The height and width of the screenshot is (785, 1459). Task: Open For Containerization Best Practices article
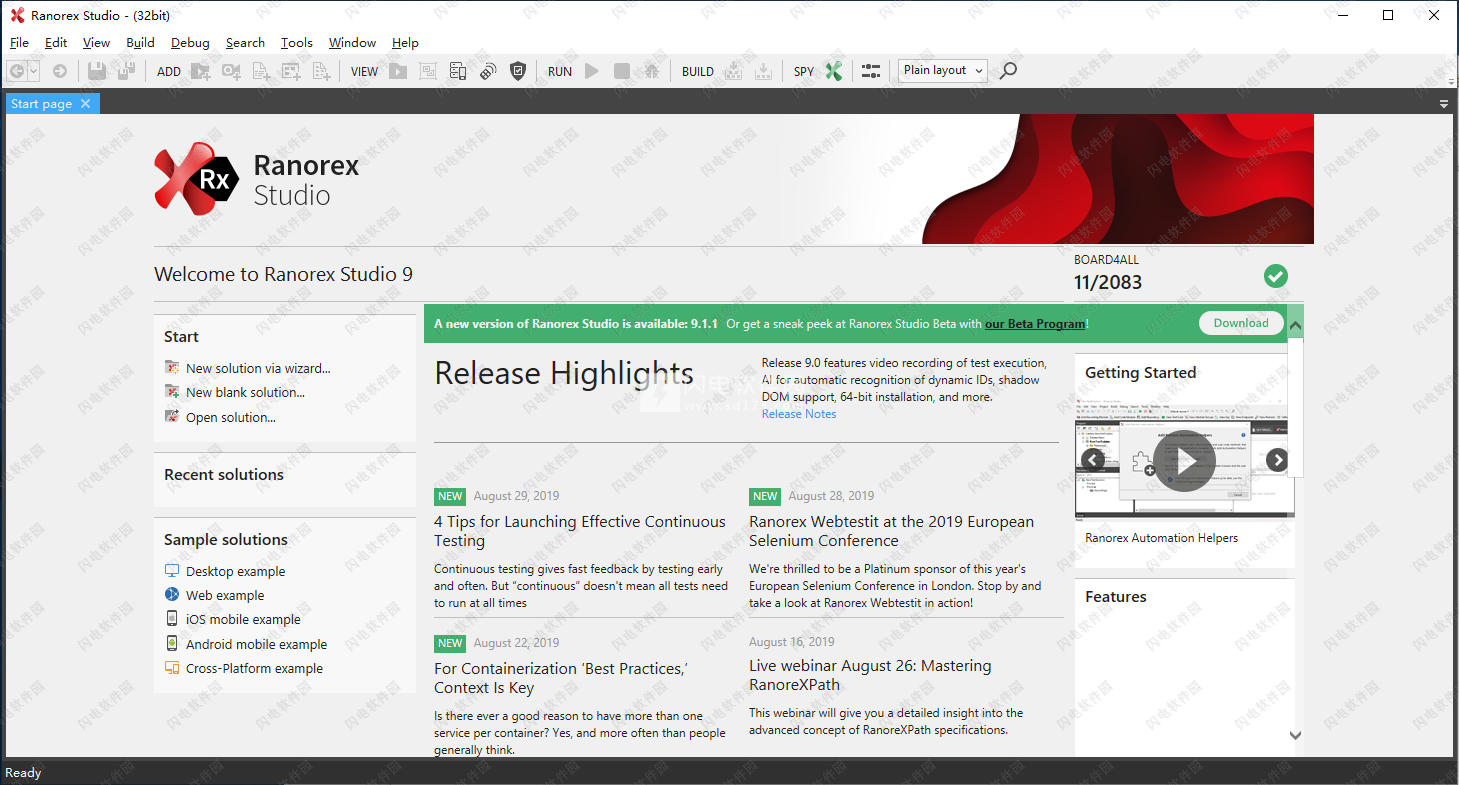[561, 678]
